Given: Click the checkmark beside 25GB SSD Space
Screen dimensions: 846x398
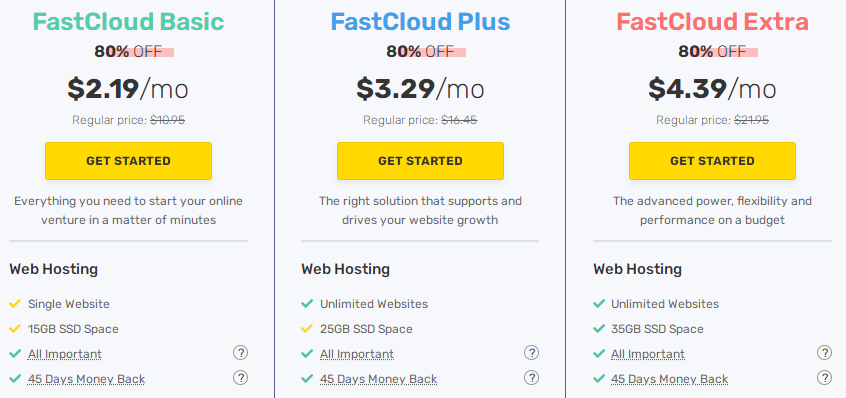Looking at the screenshot, I should (x=307, y=328).
